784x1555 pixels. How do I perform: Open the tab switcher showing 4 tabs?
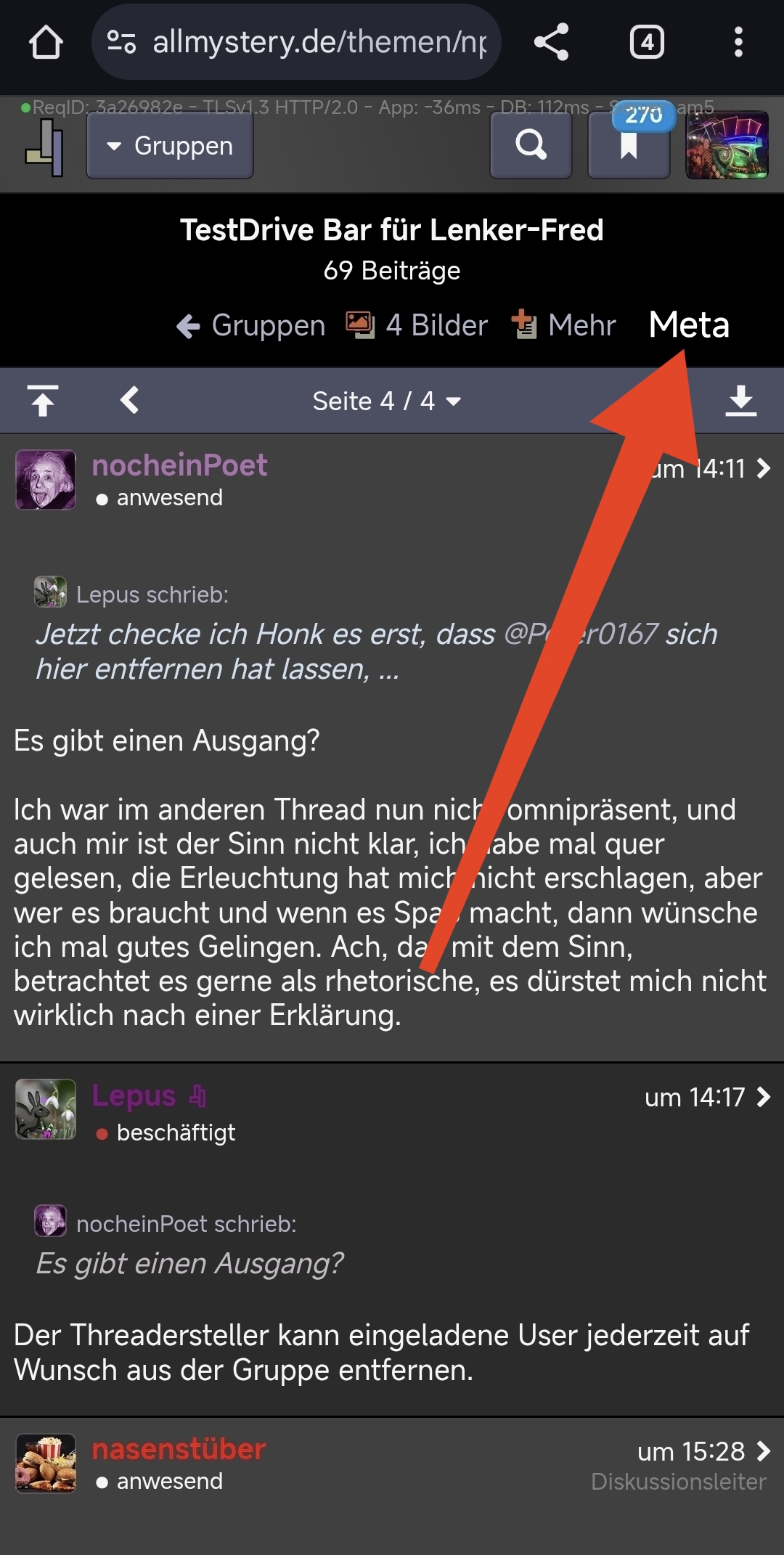pyautogui.click(x=647, y=42)
